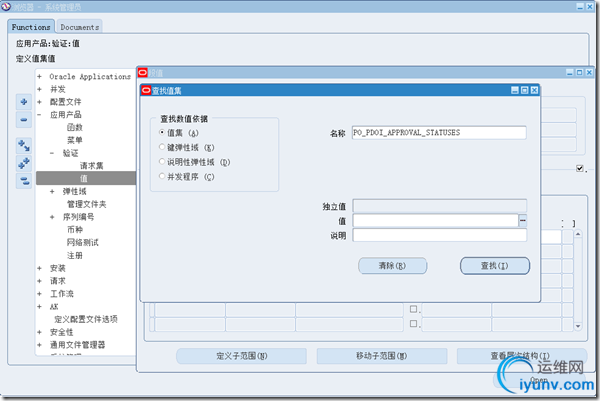The width and height of the screenshot is (600, 401).
Task: Toggle the lower empty row checkbox in grid
Action: click(413, 324)
